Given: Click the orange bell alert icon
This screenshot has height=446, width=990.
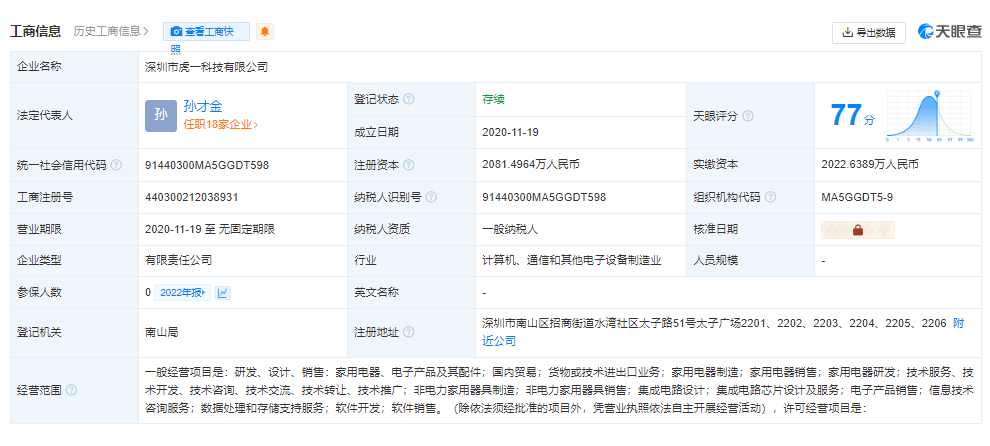Looking at the screenshot, I should pos(265,32).
